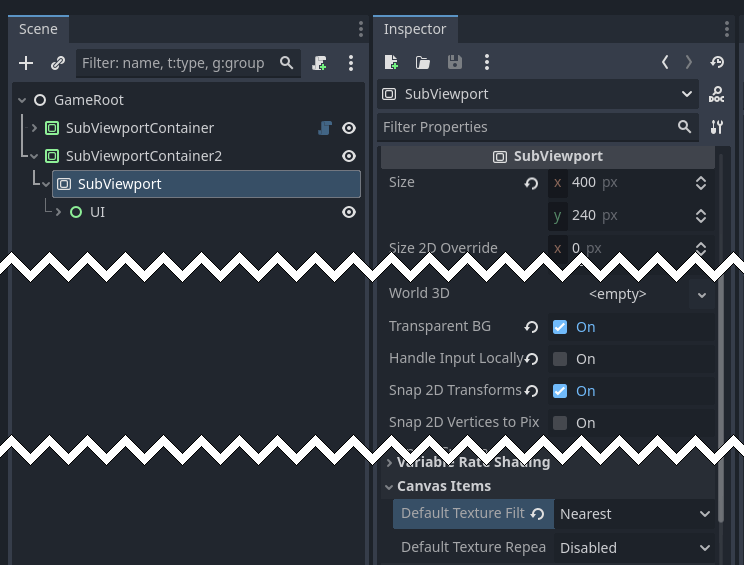The height and width of the screenshot is (565, 744).
Task: Select the UI node in tree
Action: pos(97,212)
